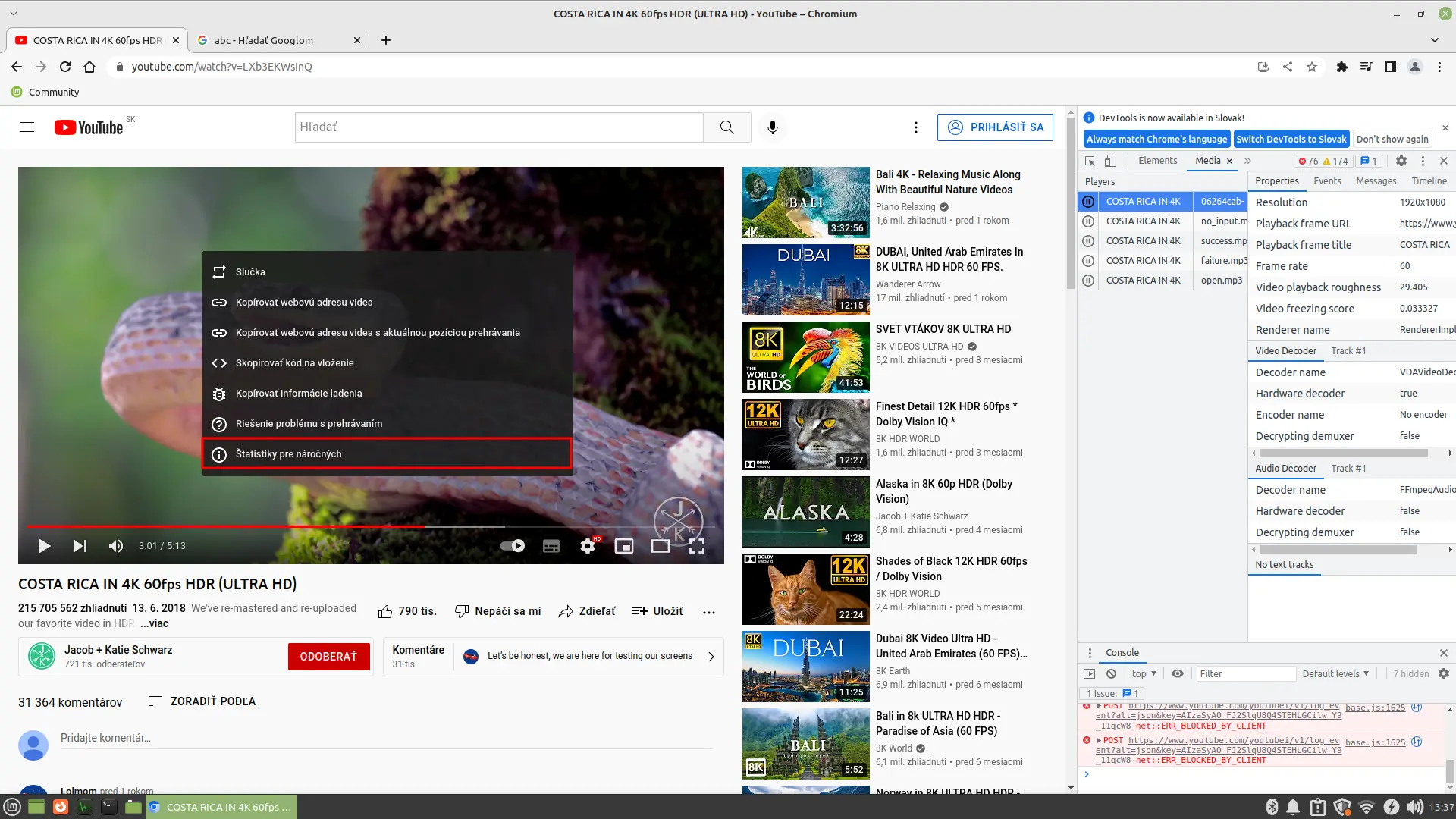1456x819 pixels.
Task: Enter fullscreen mode
Action: tap(697, 546)
